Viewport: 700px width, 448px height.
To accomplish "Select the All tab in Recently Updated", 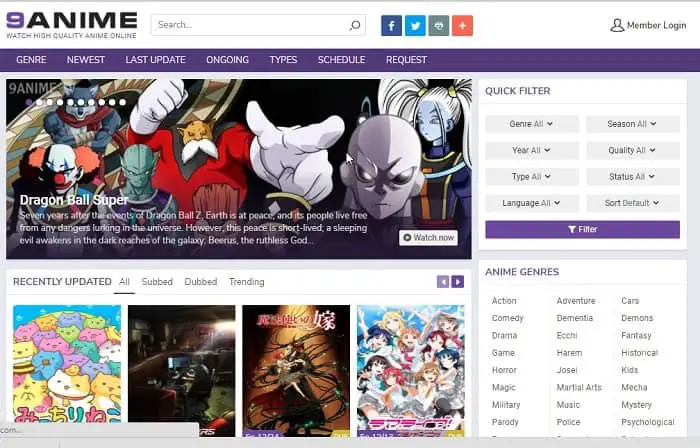I will (x=124, y=282).
